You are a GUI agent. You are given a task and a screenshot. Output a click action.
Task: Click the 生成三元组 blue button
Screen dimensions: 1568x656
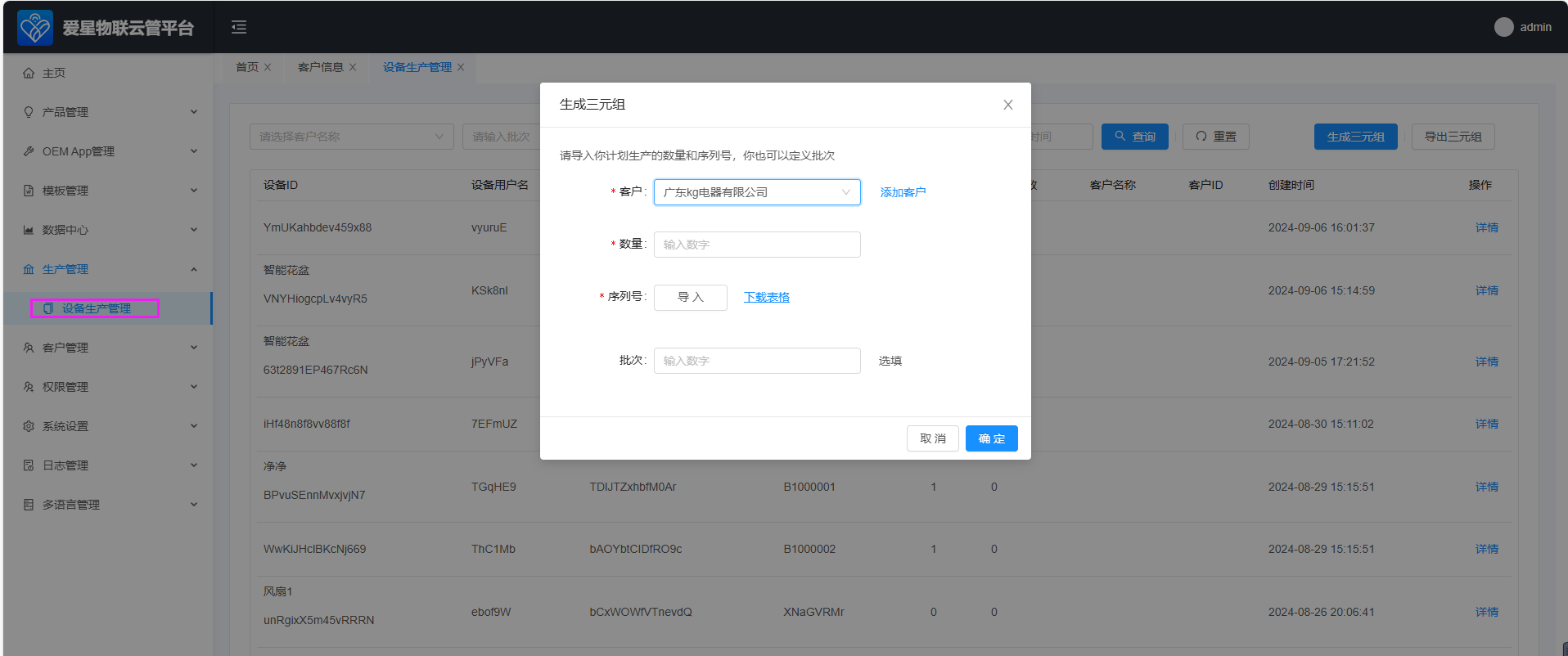click(1356, 137)
